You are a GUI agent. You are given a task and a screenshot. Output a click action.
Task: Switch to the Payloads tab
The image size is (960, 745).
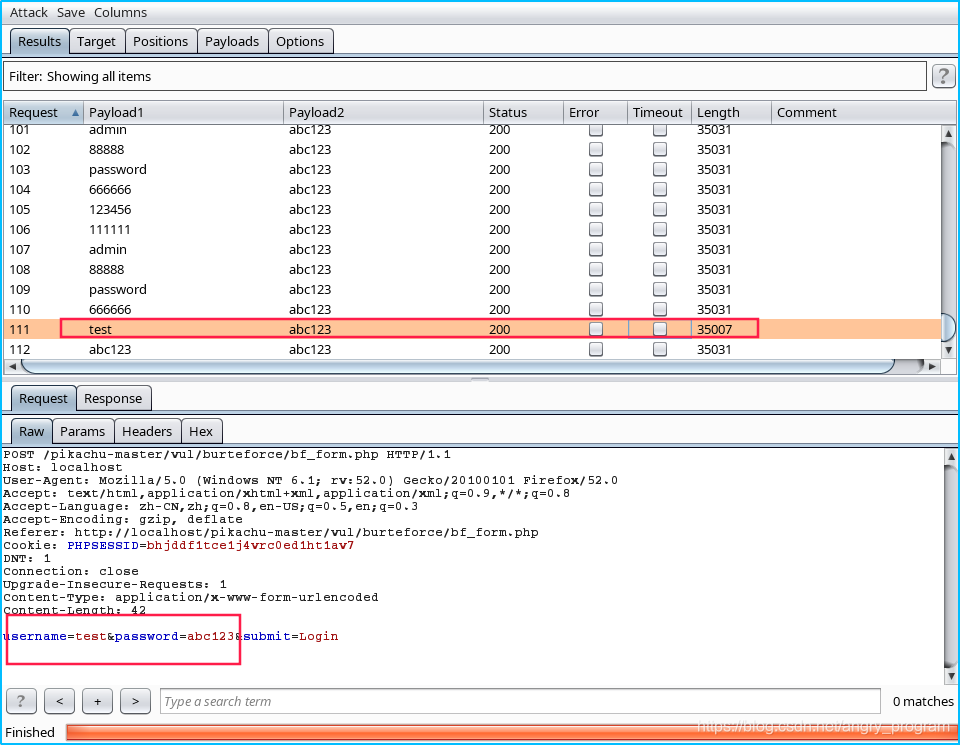point(232,42)
